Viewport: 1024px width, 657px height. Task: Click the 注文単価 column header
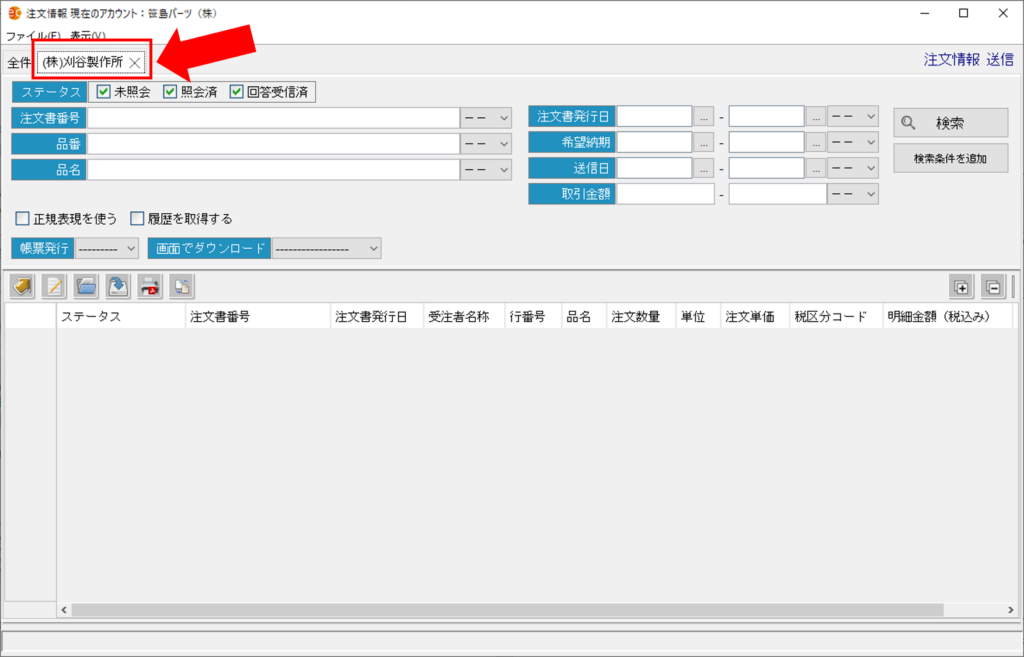click(x=755, y=316)
